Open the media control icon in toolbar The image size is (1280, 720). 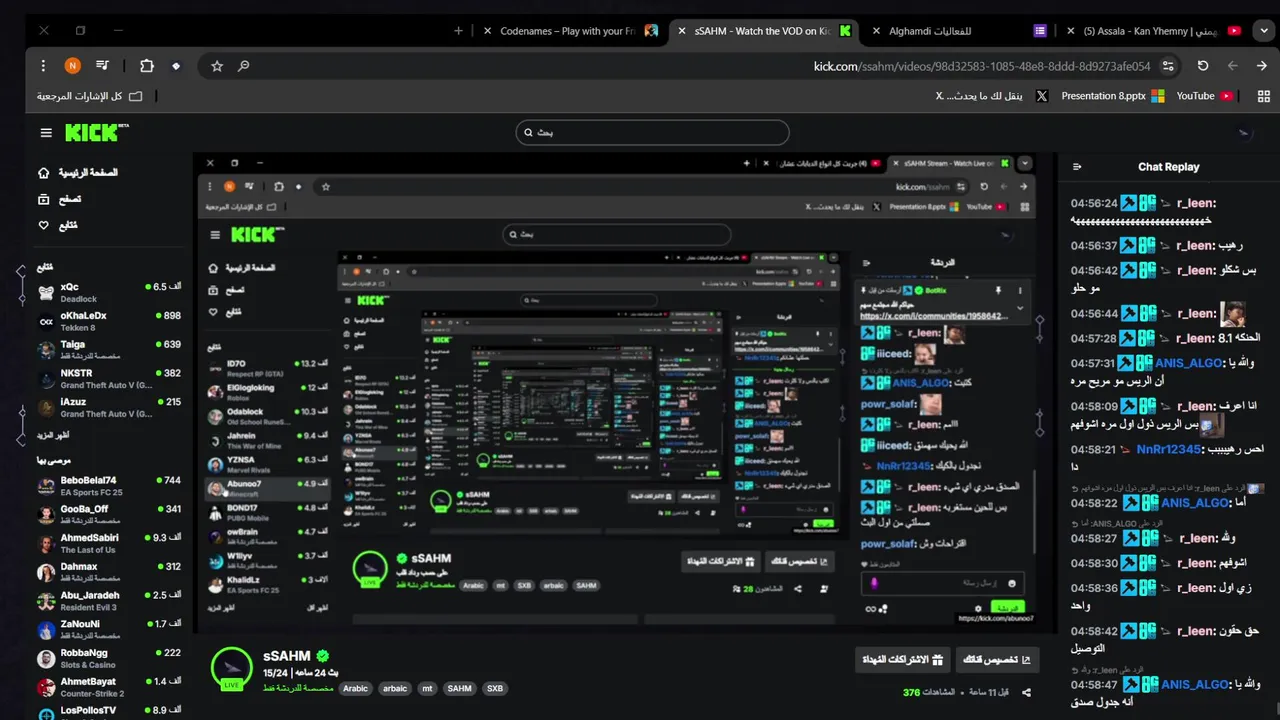click(x=102, y=66)
